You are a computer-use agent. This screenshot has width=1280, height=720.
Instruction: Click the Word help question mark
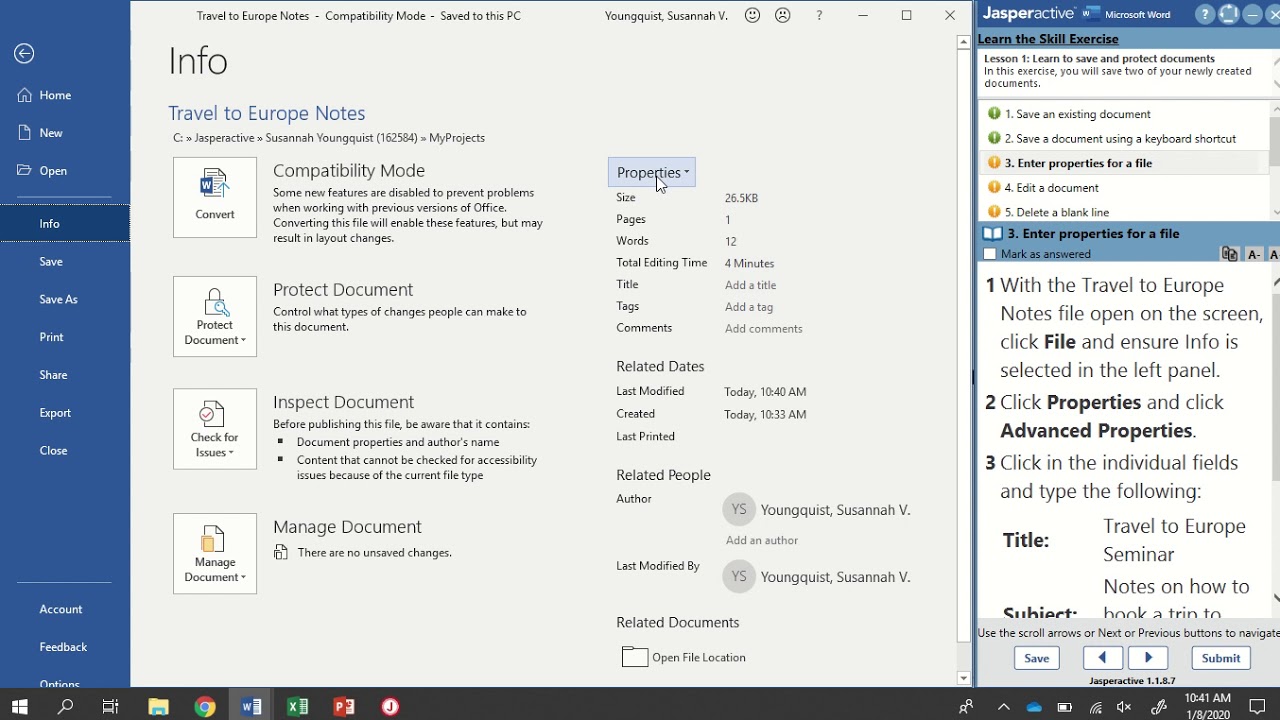tap(819, 15)
